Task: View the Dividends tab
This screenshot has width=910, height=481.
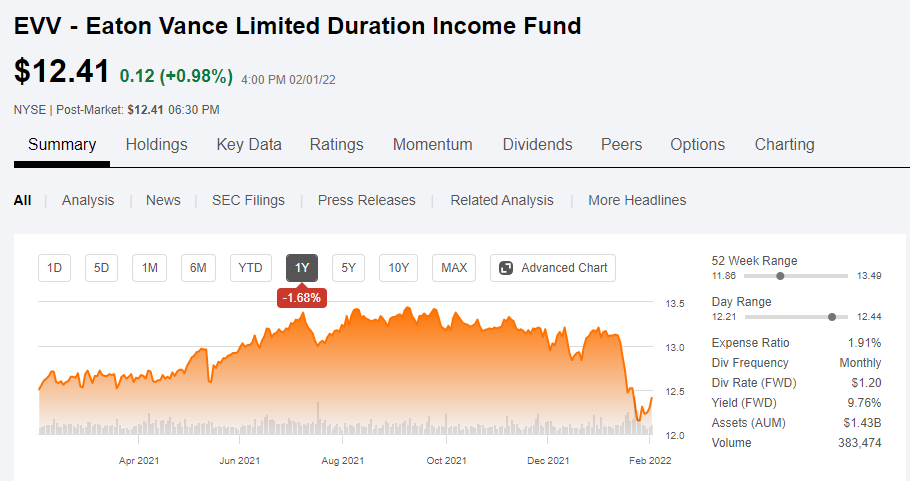Action: pos(537,144)
